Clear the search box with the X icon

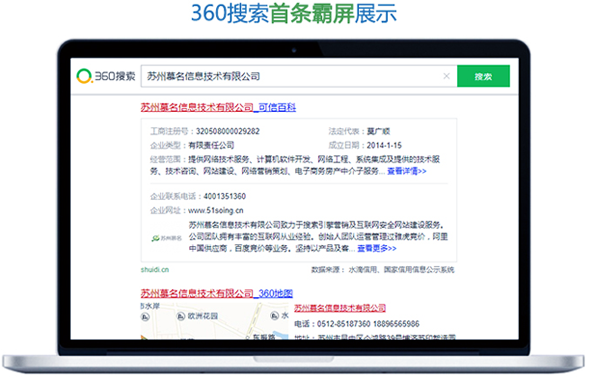[447, 76]
